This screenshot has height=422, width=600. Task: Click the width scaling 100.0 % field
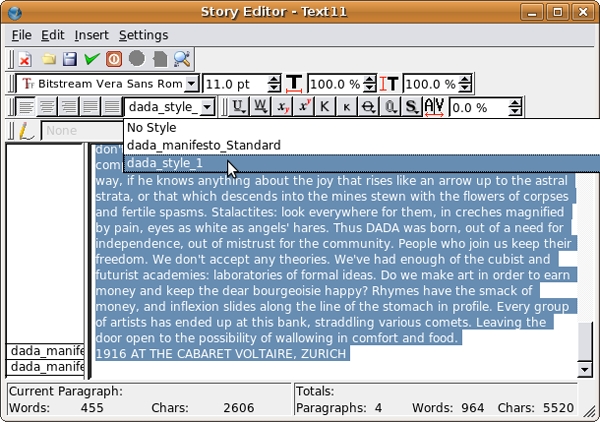[x=335, y=84]
